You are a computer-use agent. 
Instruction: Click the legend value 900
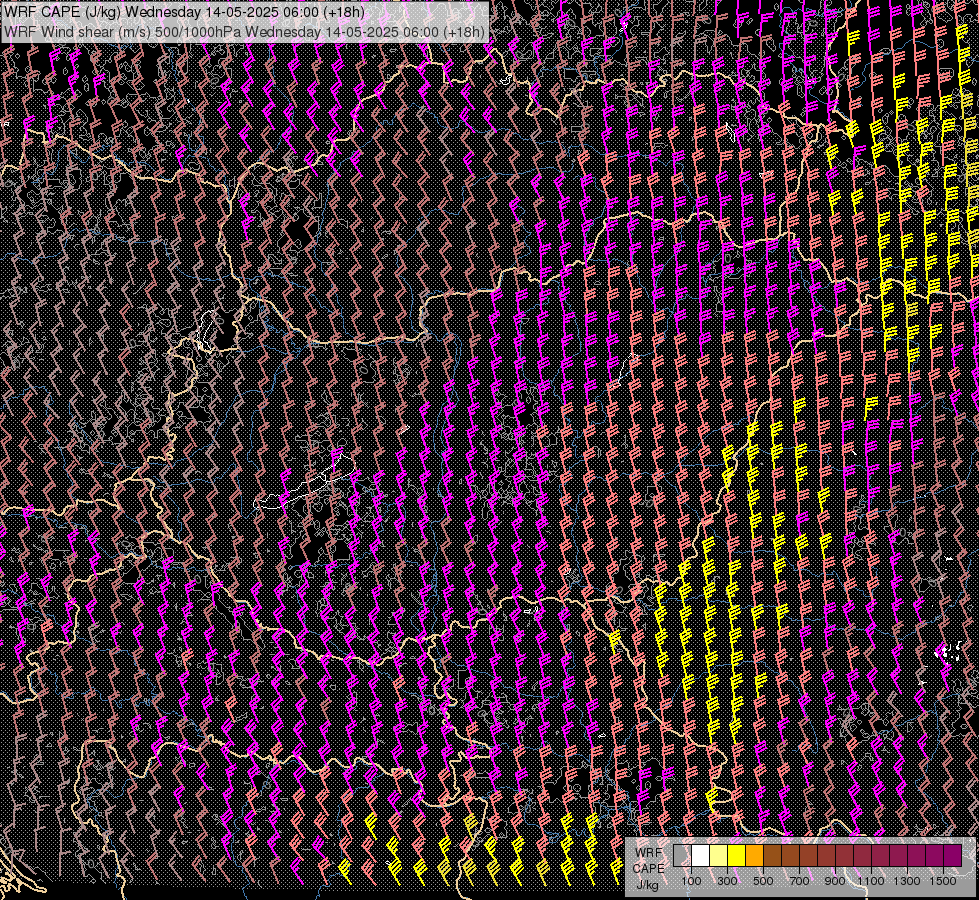[x=835, y=881]
